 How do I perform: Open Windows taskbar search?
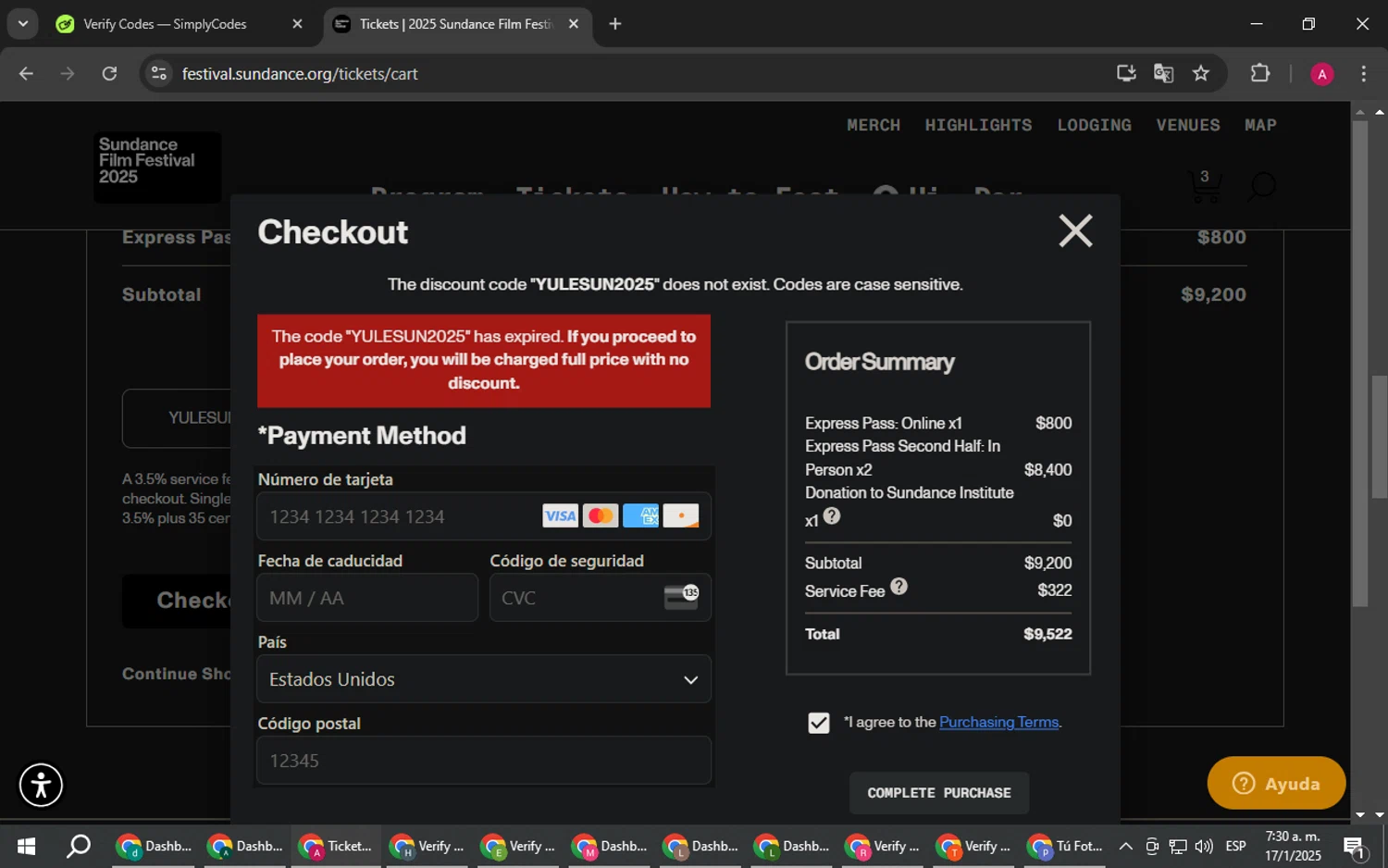[80, 846]
